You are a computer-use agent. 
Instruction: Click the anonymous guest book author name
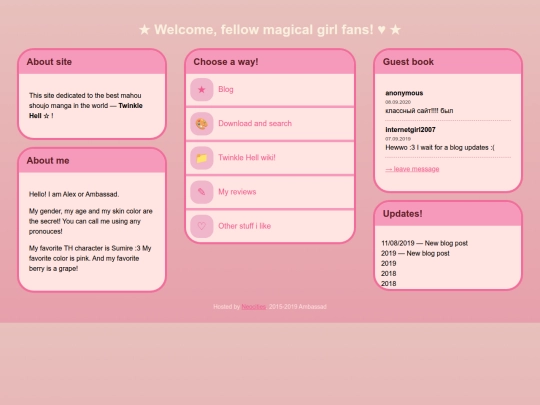coord(404,93)
